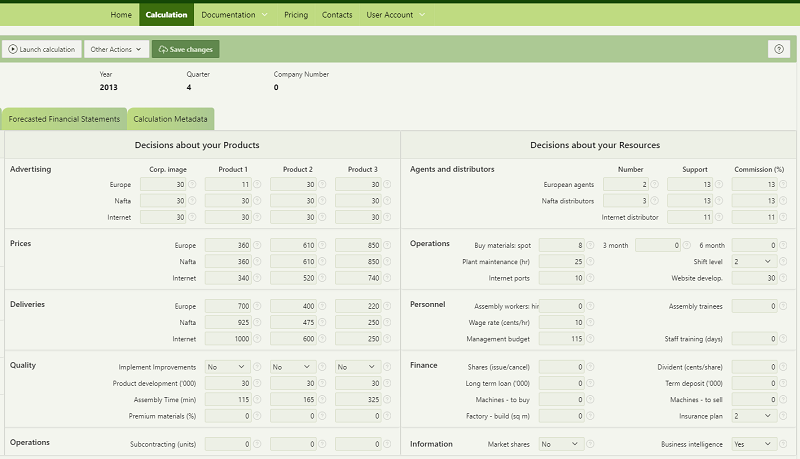The height and width of the screenshot is (459, 800).
Task: Click Internet Product 3 deliveries field
Action: (x=358, y=338)
